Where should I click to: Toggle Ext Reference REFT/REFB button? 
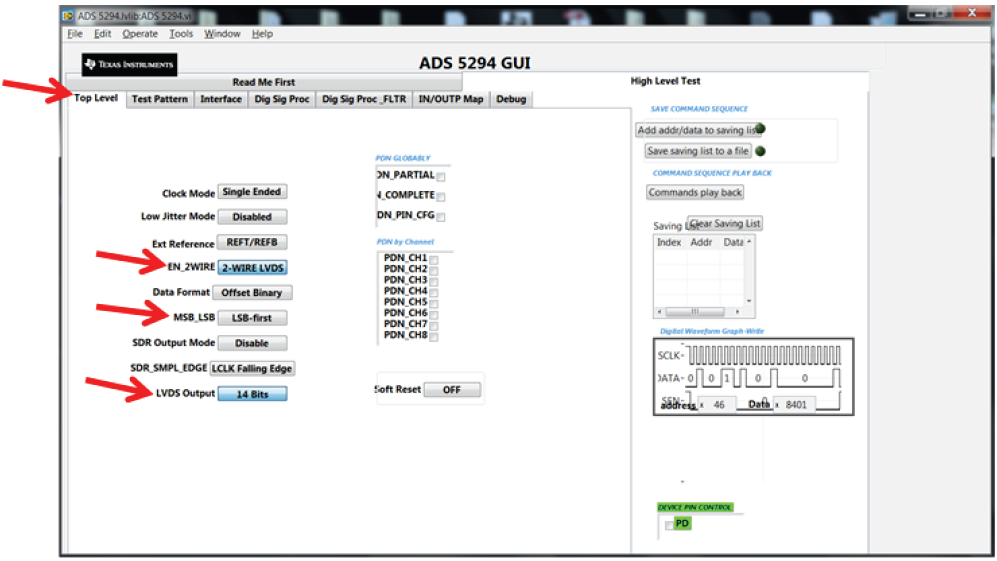tap(252, 242)
